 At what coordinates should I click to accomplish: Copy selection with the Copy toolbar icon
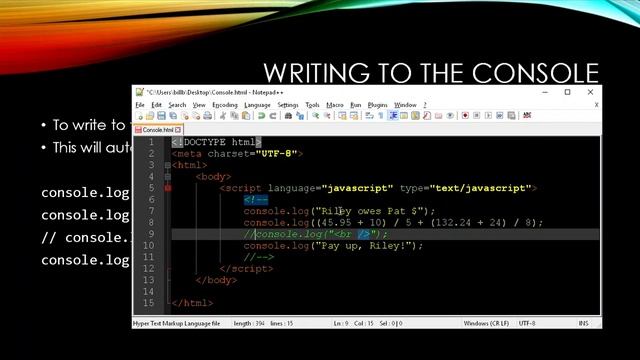[x=235, y=116]
